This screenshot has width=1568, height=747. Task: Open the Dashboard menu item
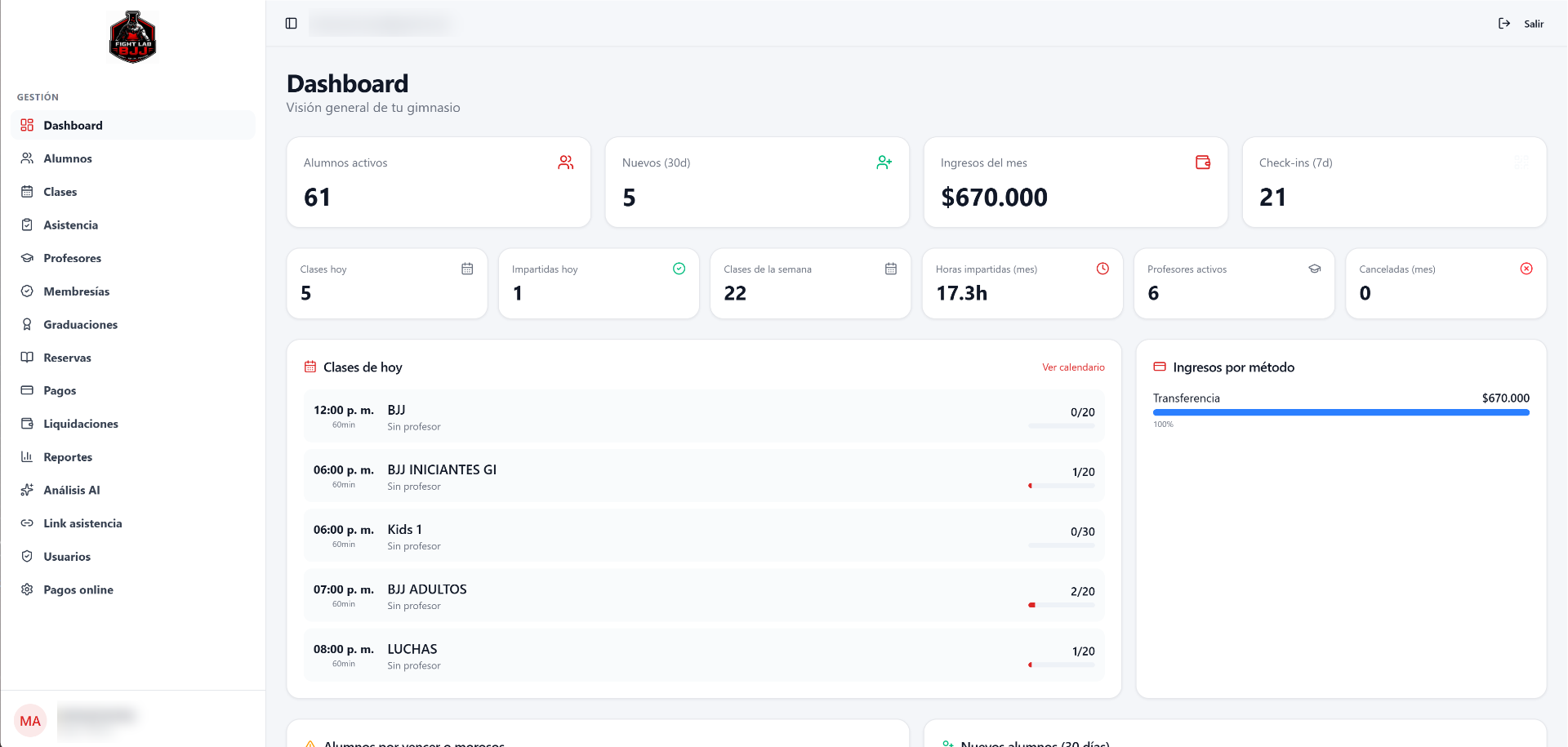pyautogui.click(x=134, y=125)
